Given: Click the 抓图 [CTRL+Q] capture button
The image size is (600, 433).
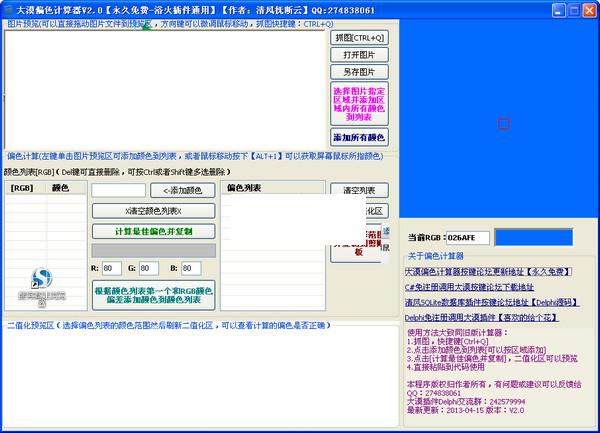Looking at the screenshot, I should 359,38.
